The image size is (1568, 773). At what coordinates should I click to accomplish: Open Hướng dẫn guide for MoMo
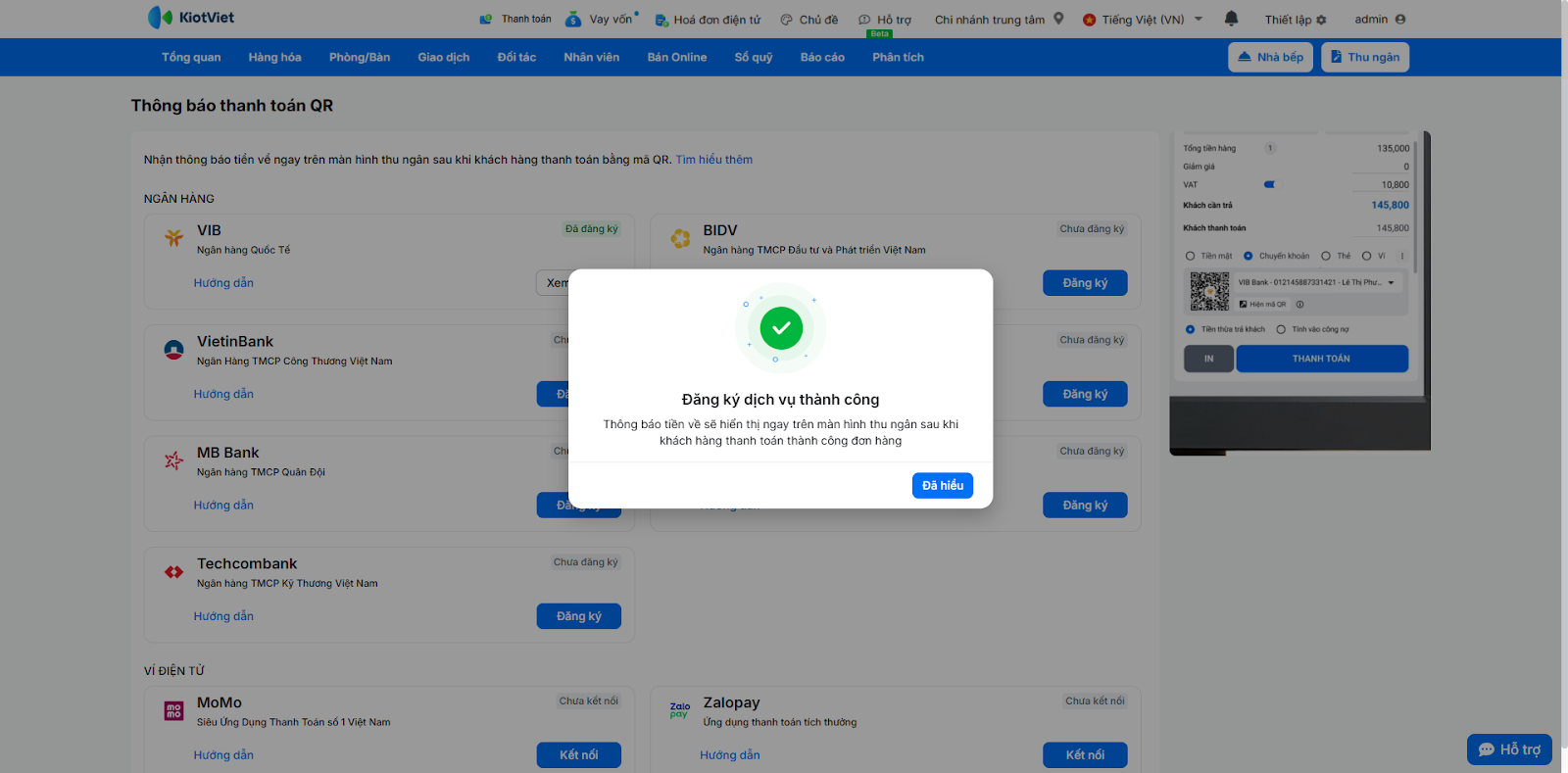point(223,755)
